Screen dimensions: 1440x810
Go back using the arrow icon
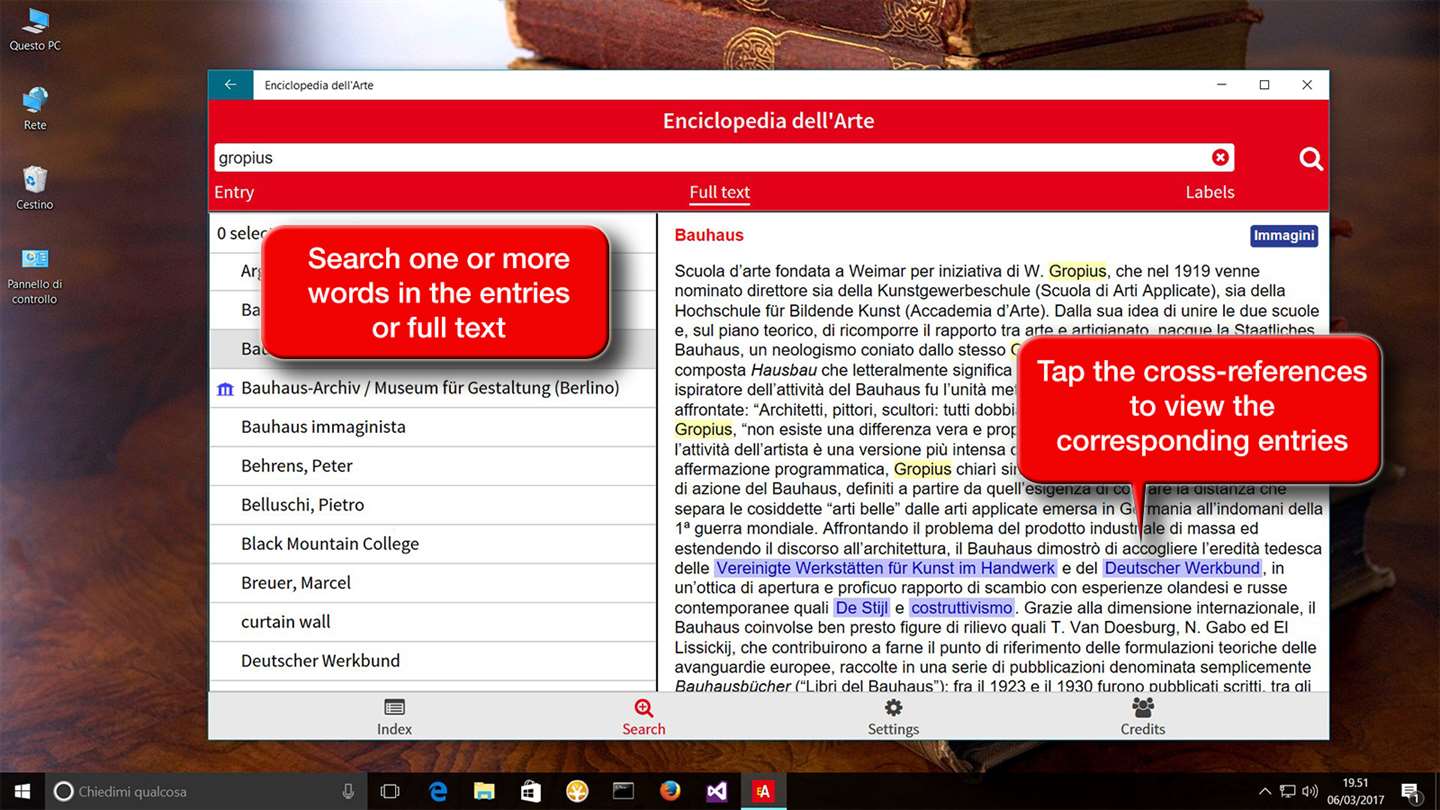tap(231, 85)
